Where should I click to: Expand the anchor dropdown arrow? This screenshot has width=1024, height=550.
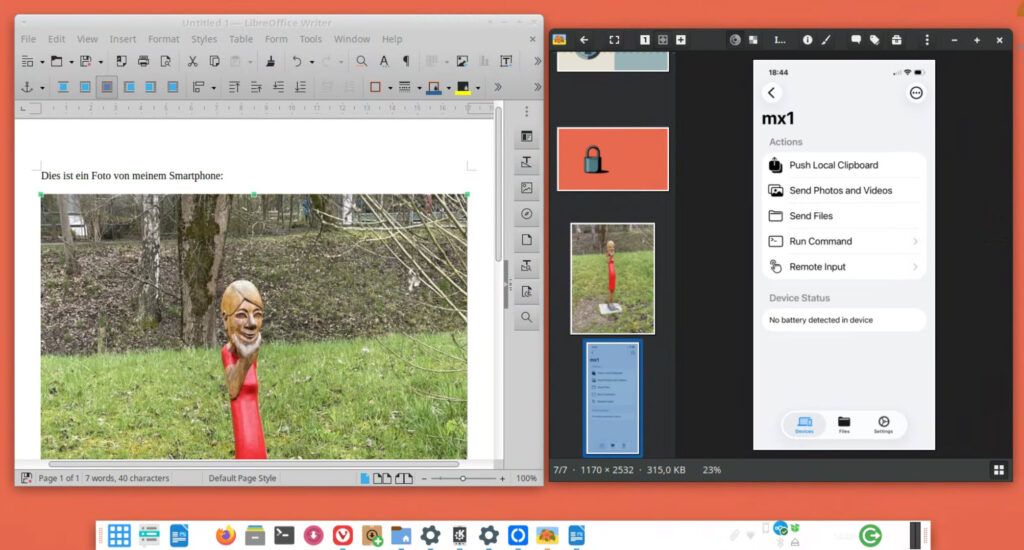(x=41, y=88)
